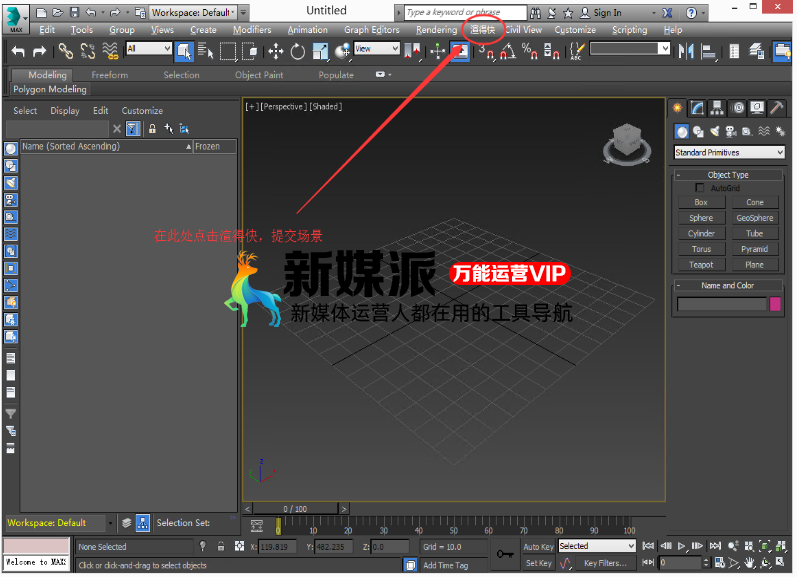The width and height of the screenshot is (797, 577).
Task: Activate the Select Object tool
Action: point(183,51)
